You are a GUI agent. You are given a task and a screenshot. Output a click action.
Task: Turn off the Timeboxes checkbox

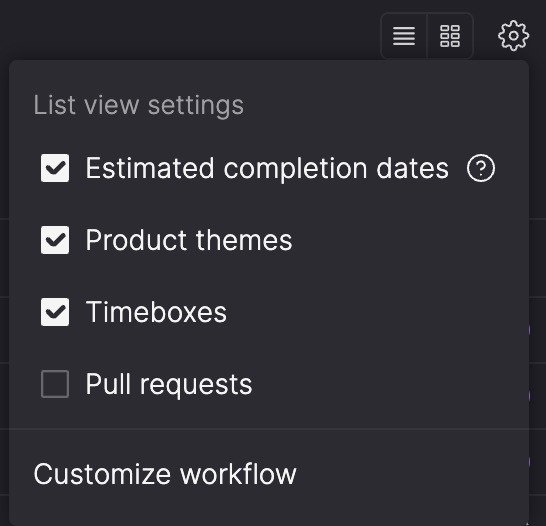(x=55, y=312)
